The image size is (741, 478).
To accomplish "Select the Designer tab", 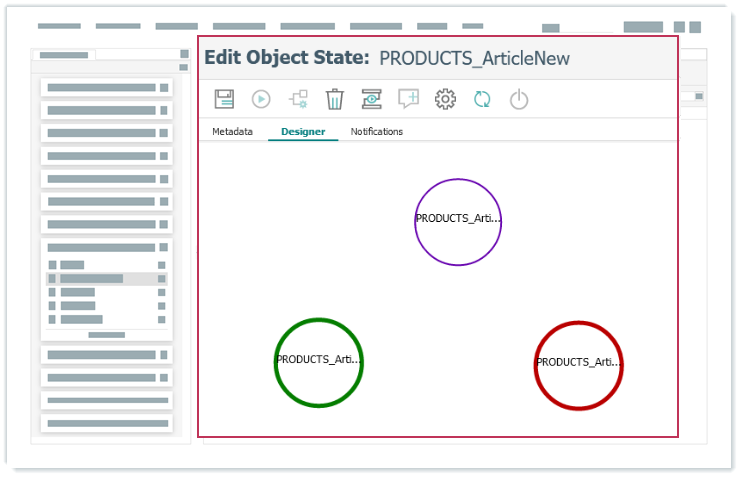I will click(x=303, y=132).
